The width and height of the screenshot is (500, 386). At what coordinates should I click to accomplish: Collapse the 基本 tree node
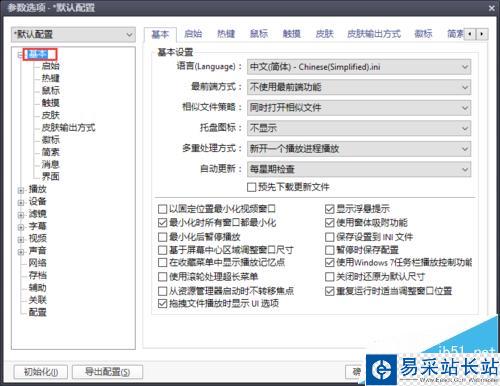(x=21, y=55)
